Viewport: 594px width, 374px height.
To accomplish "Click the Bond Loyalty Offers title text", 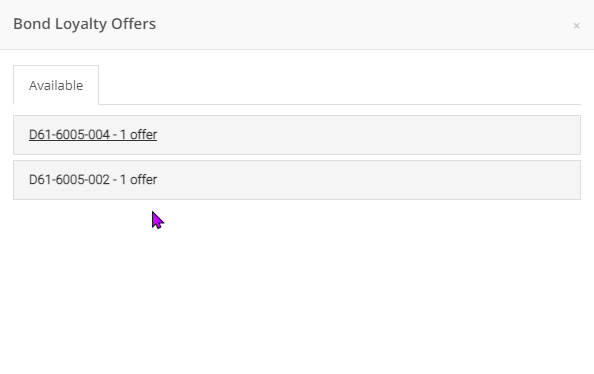I will 84,24.
